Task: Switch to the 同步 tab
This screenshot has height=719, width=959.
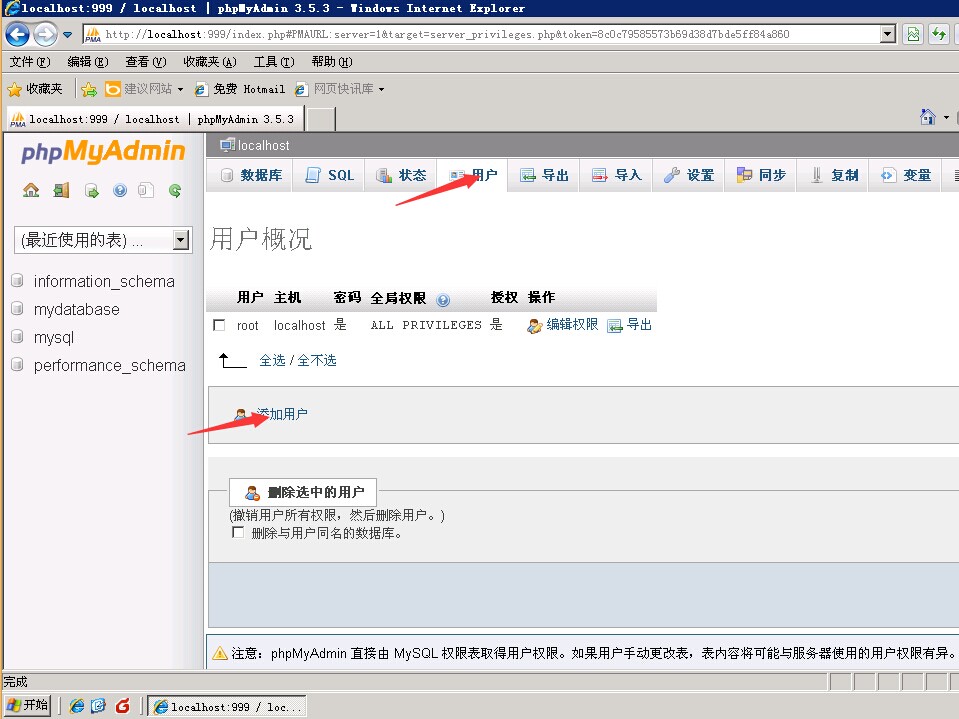Action: click(x=761, y=175)
